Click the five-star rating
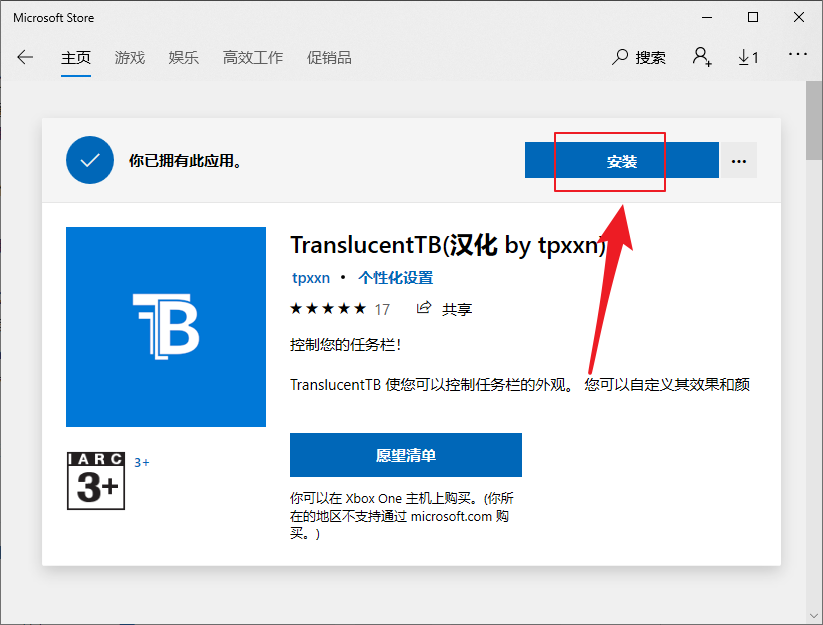The height and width of the screenshot is (625, 823). pyautogui.click(x=328, y=309)
